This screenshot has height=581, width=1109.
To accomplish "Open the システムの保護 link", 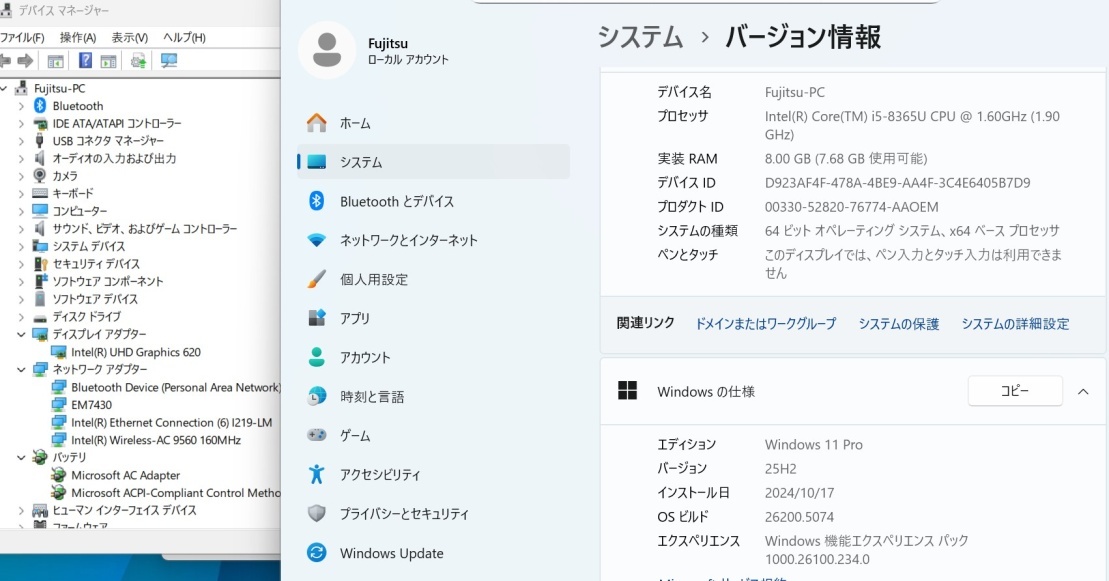I will click(900, 324).
